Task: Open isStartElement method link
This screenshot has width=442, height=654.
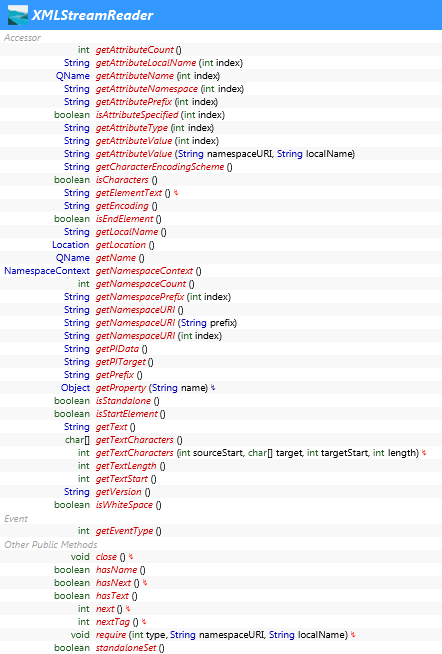Action: (127, 413)
